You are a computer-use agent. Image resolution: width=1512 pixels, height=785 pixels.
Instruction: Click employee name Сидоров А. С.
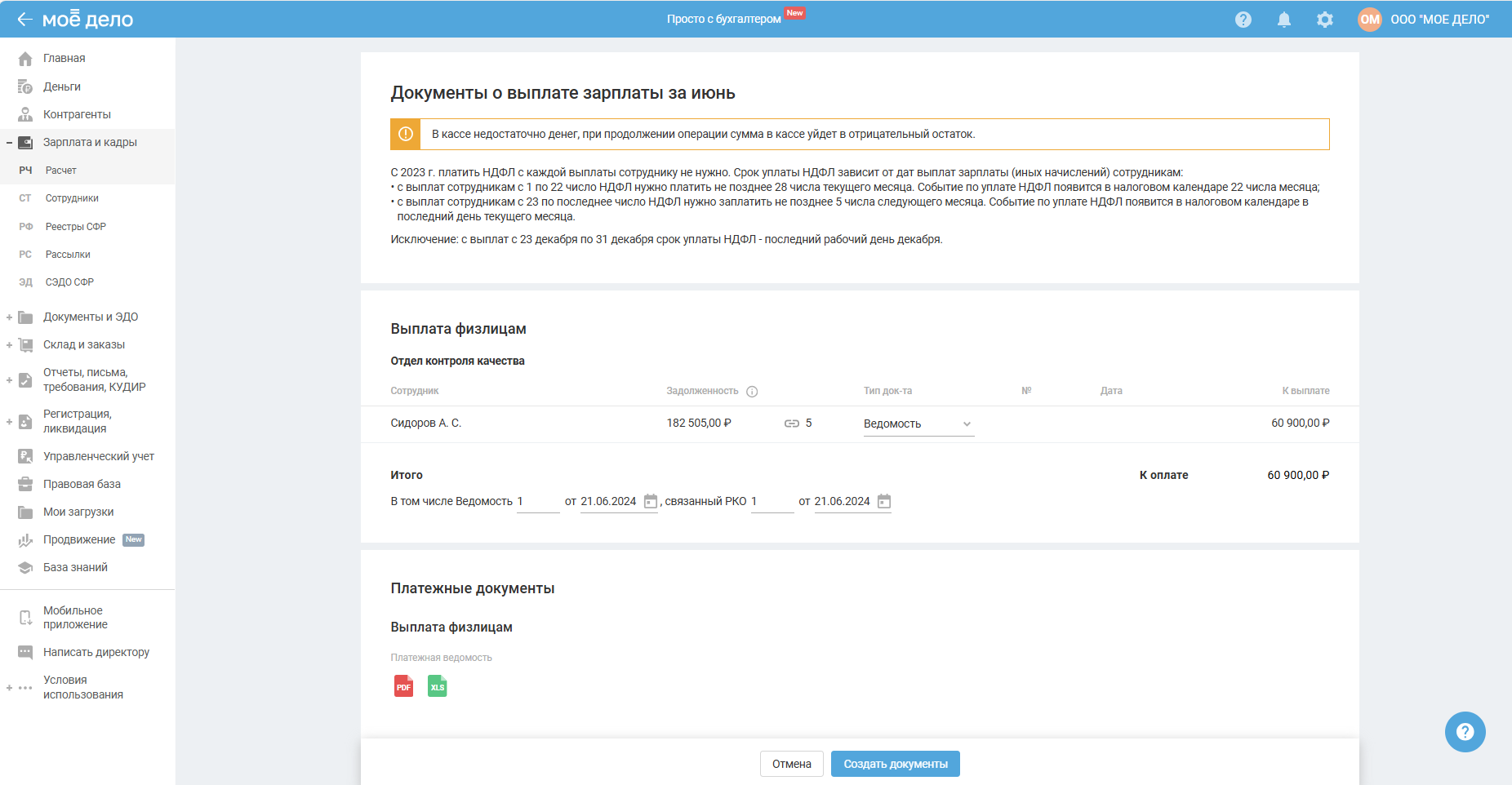(x=426, y=424)
